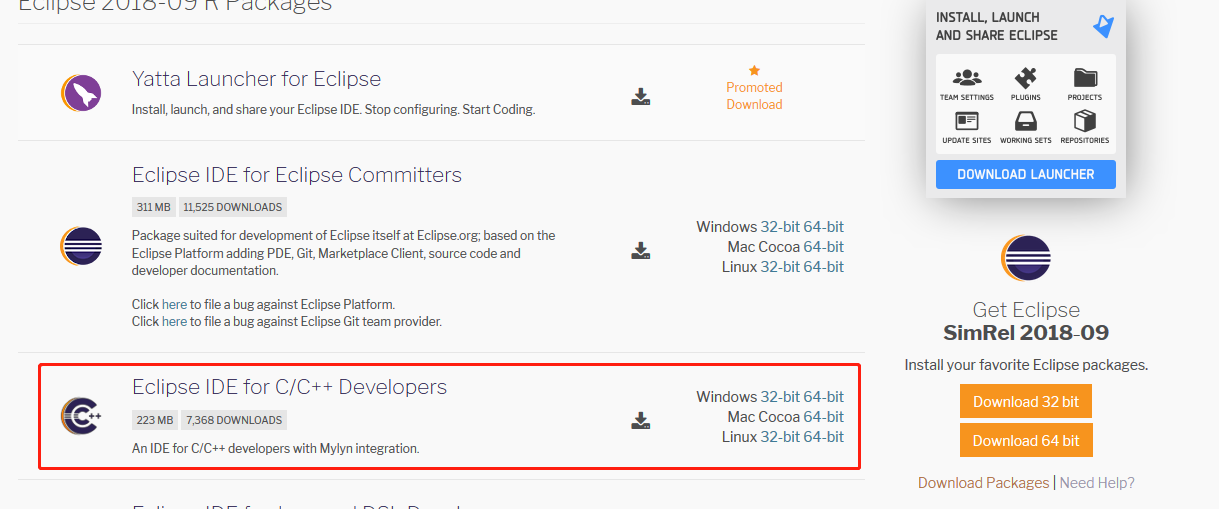Image resolution: width=1219 pixels, height=509 pixels.
Task: Click the Working Sets icon
Action: (1025, 121)
